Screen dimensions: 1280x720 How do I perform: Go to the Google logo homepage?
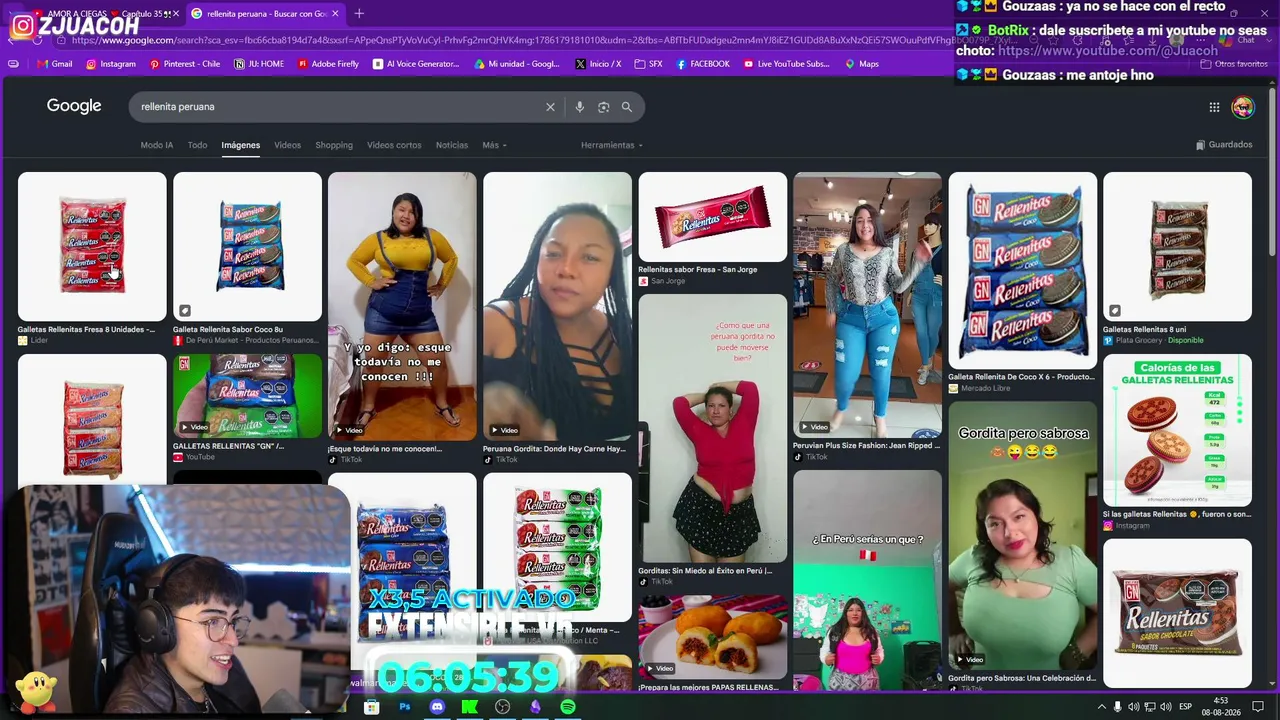click(74, 106)
